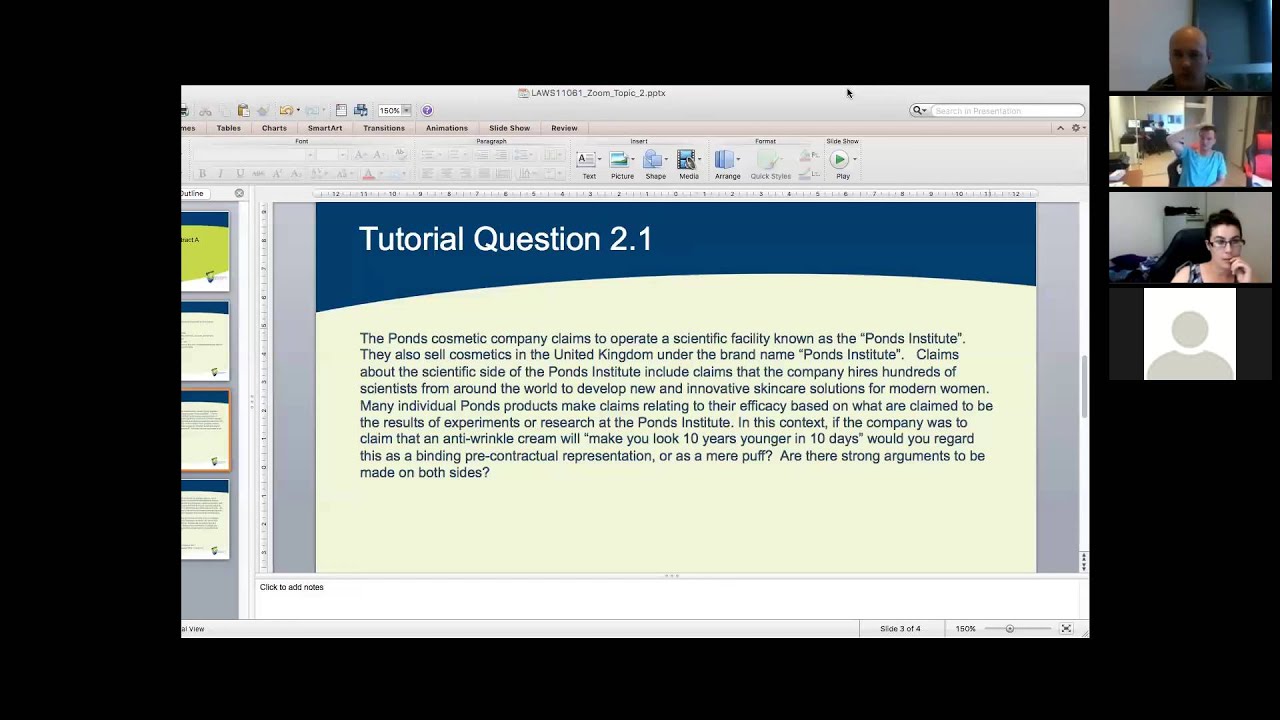Image resolution: width=1280 pixels, height=720 pixels.
Task: Select the Outline pane tab
Action: 192,193
